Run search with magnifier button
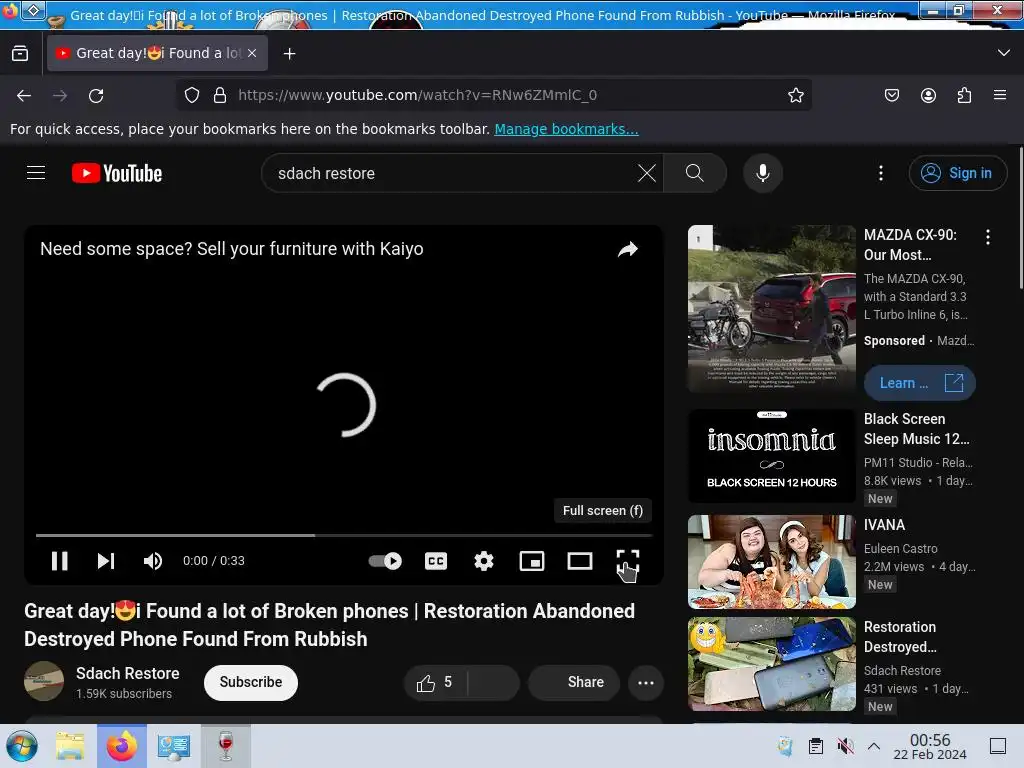This screenshot has width=1024, height=768. tap(695, 173)
